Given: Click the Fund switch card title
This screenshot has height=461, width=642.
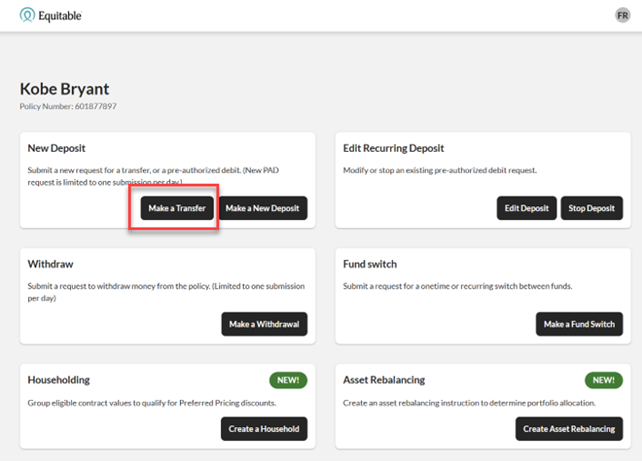Looking at the screenshot, I should [x=370, y=265].
